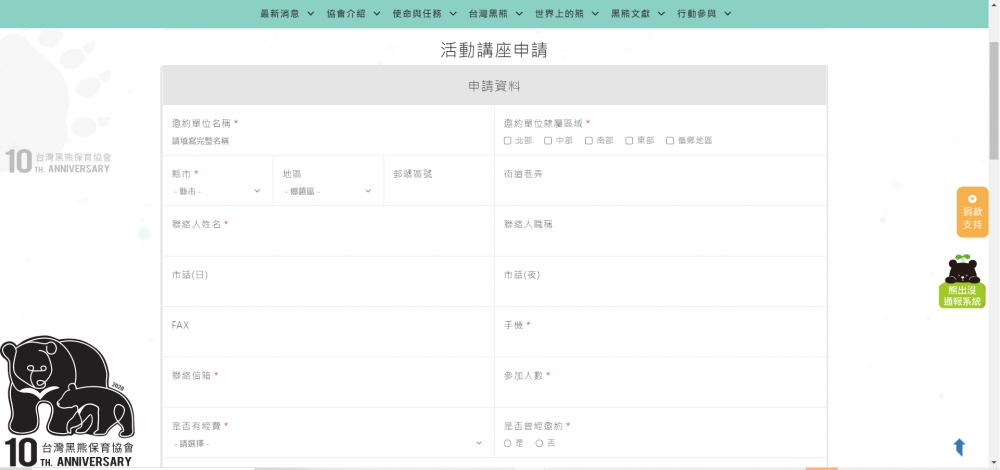
Task: Open the 是否有經費 dropdown
Action: click(x=328, y=443)
